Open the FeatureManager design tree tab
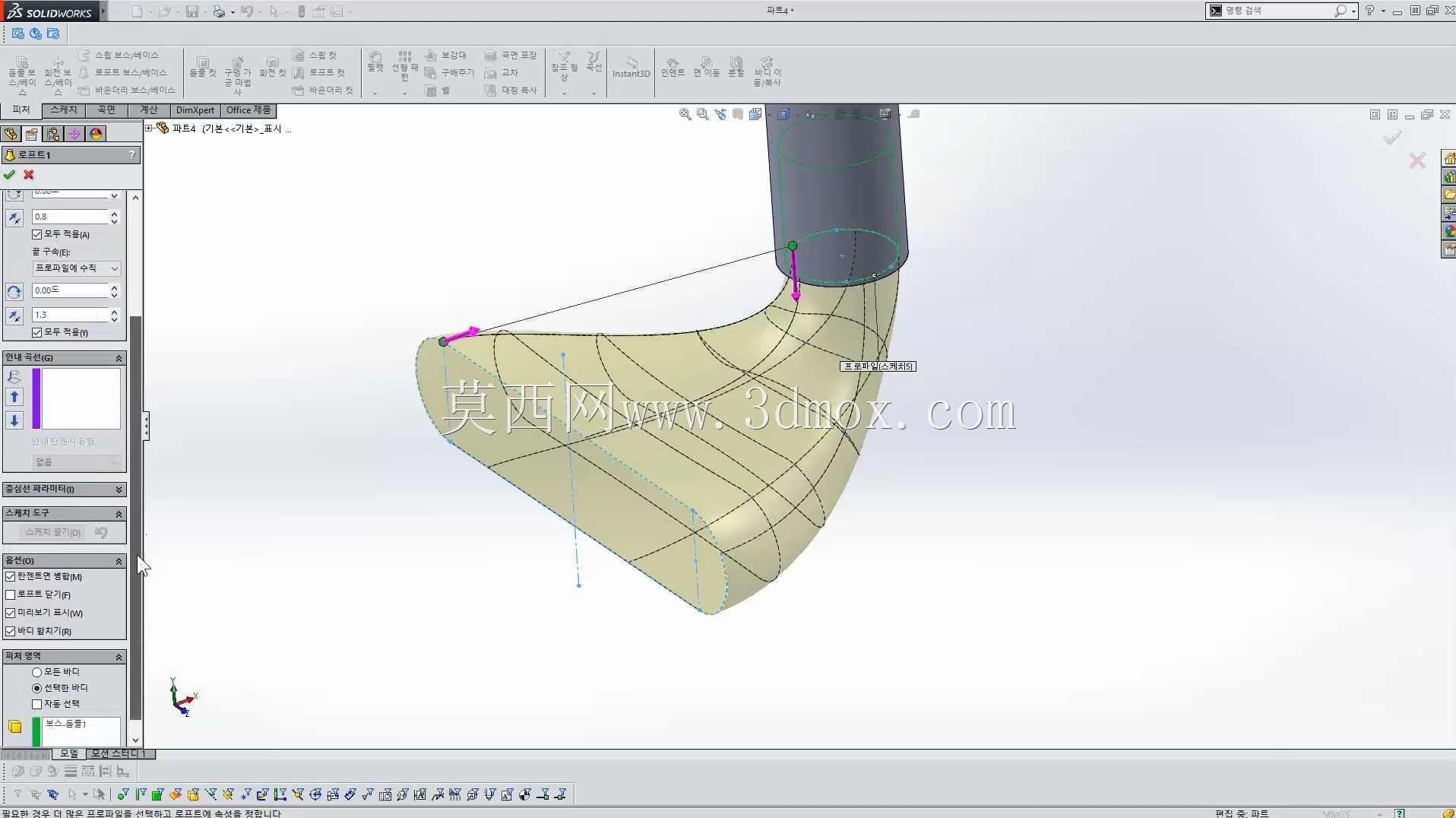Screen dimensions: 1456x818 (11, 134)
